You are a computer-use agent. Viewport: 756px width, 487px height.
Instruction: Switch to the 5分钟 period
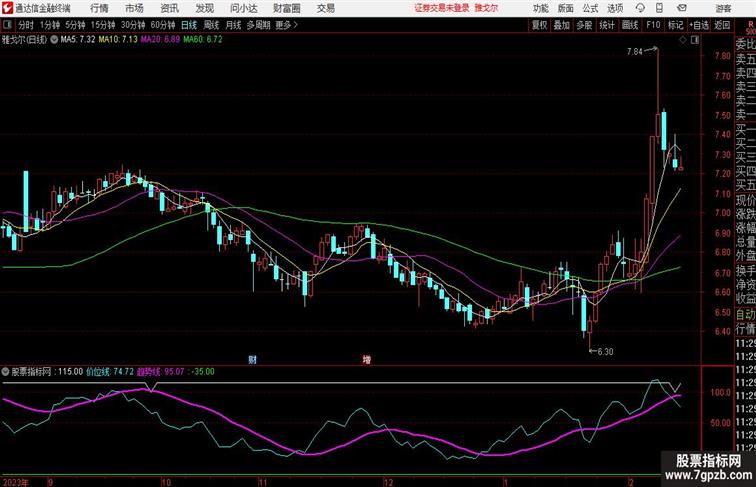75,25
